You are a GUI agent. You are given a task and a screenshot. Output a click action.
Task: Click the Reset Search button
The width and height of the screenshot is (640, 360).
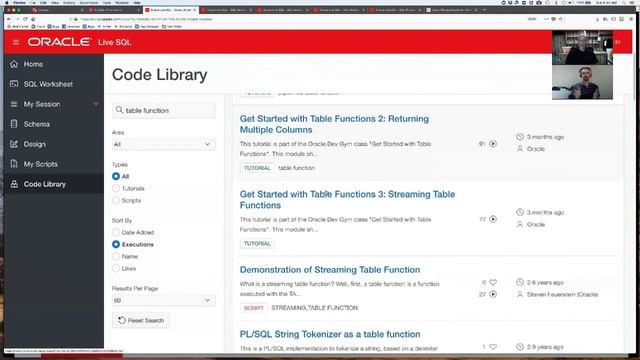141,320
